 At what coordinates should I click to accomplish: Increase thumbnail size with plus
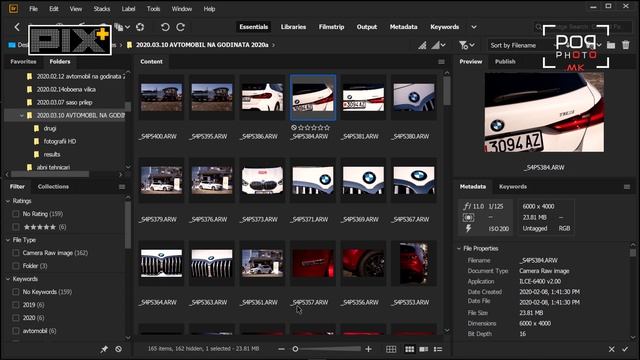click(x=369, y=349)
